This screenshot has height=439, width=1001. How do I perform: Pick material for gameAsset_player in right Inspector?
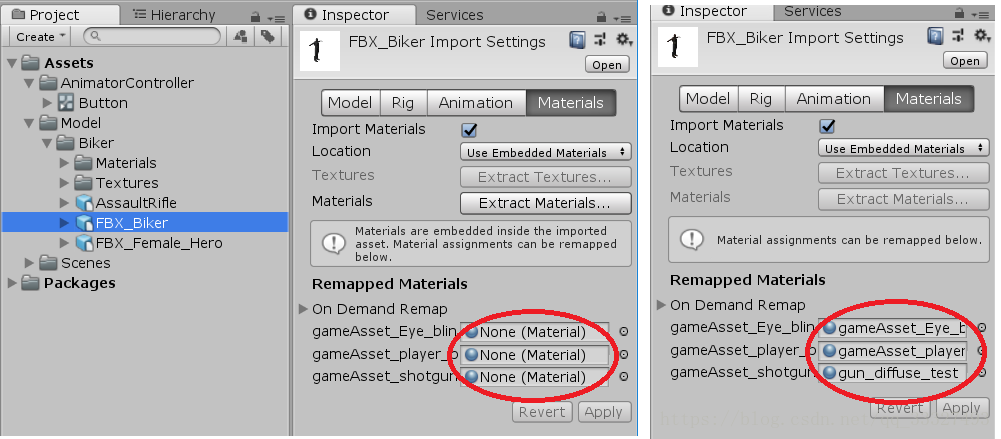tap(982, 351)
